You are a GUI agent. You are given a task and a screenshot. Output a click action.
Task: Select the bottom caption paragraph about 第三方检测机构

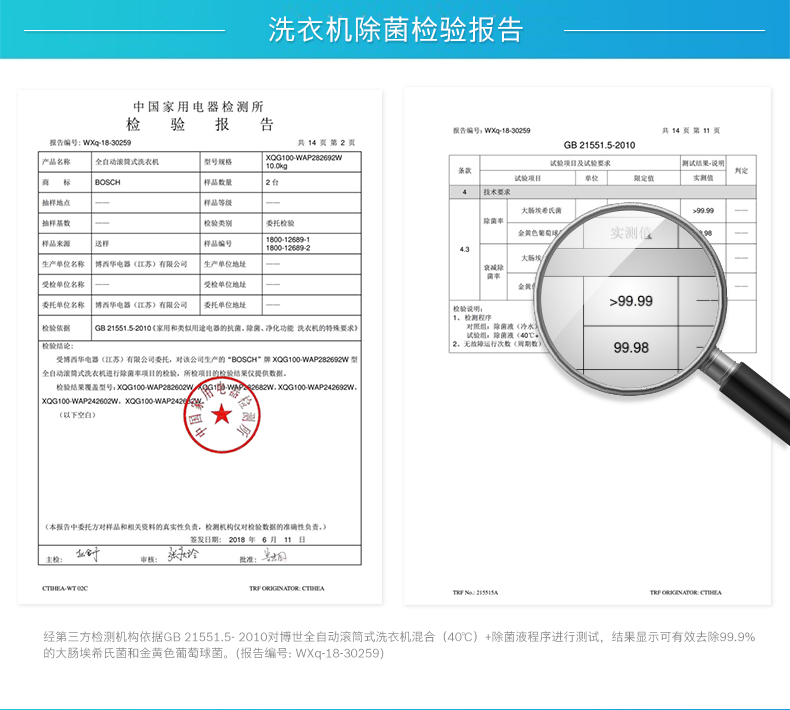tap(399, 645)
